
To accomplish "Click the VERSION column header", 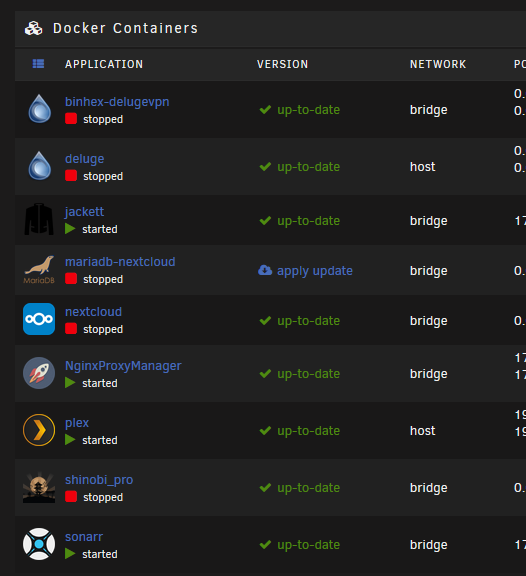I will coord(282,64).
